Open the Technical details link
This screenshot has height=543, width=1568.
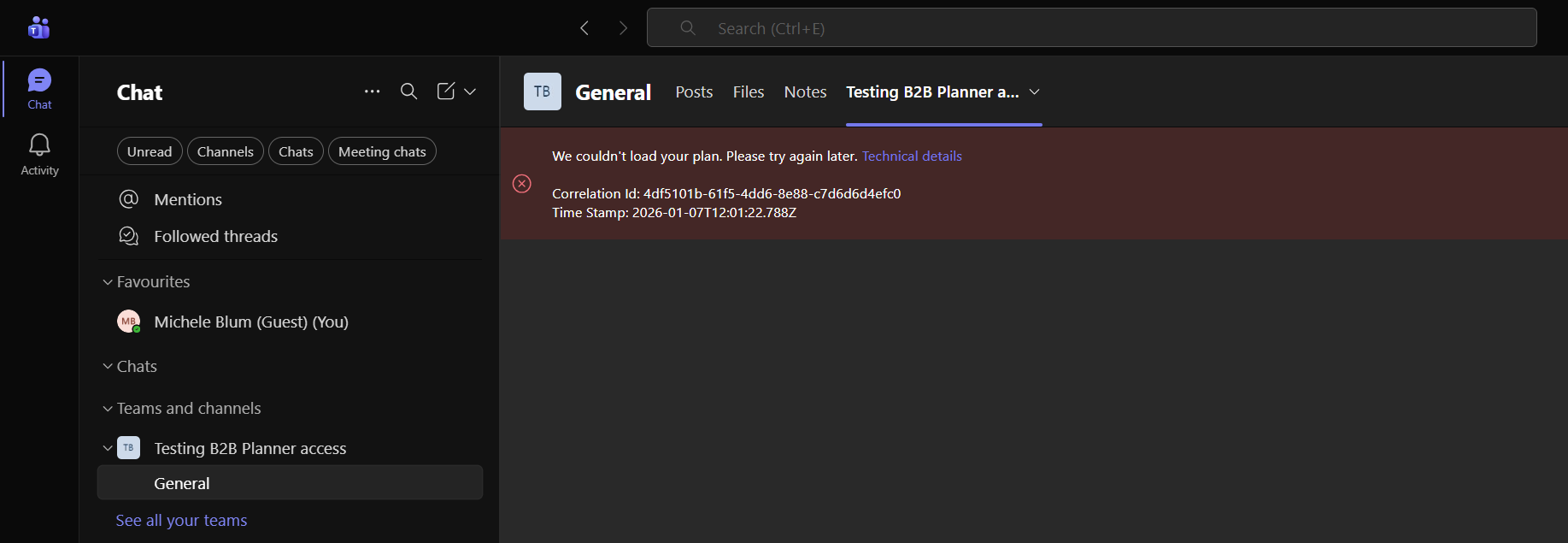(x=912, y=156)
